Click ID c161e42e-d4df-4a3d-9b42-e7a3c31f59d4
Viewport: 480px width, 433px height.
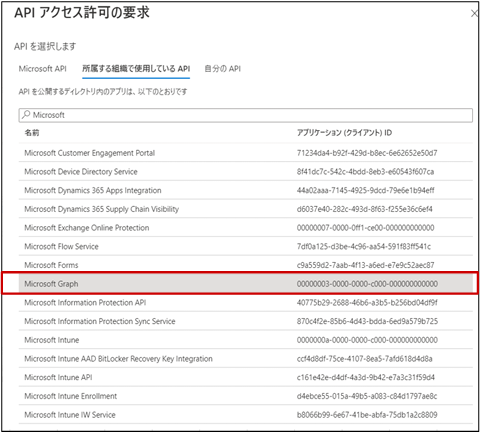(366, 377)
